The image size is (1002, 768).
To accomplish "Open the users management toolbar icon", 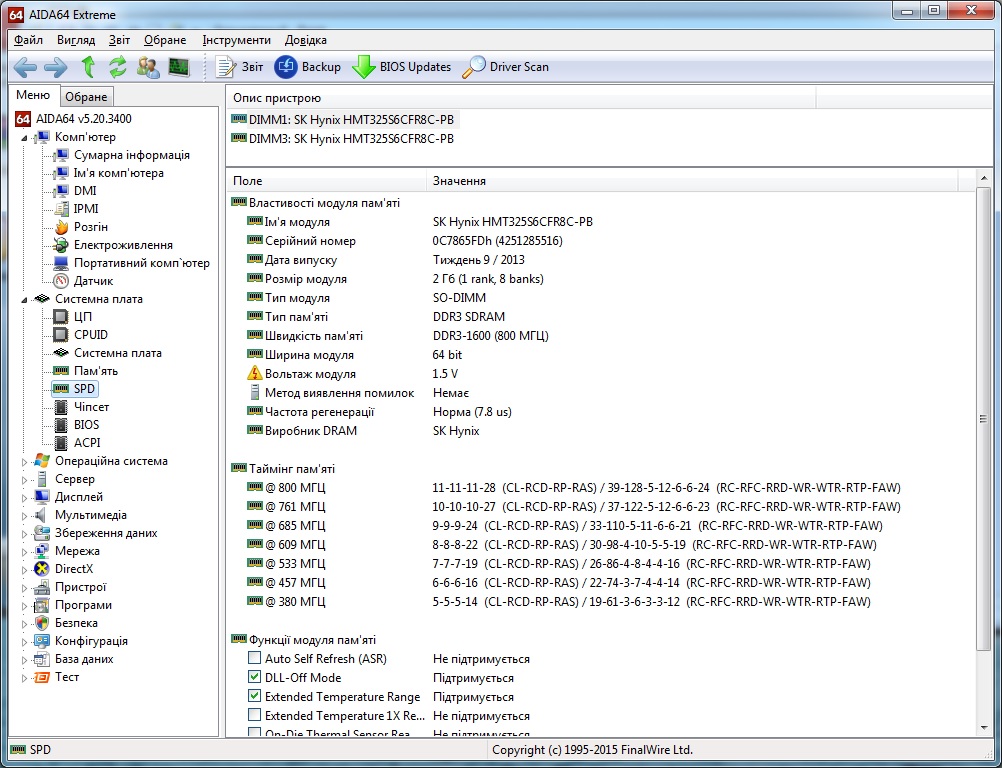I will 148,67.
